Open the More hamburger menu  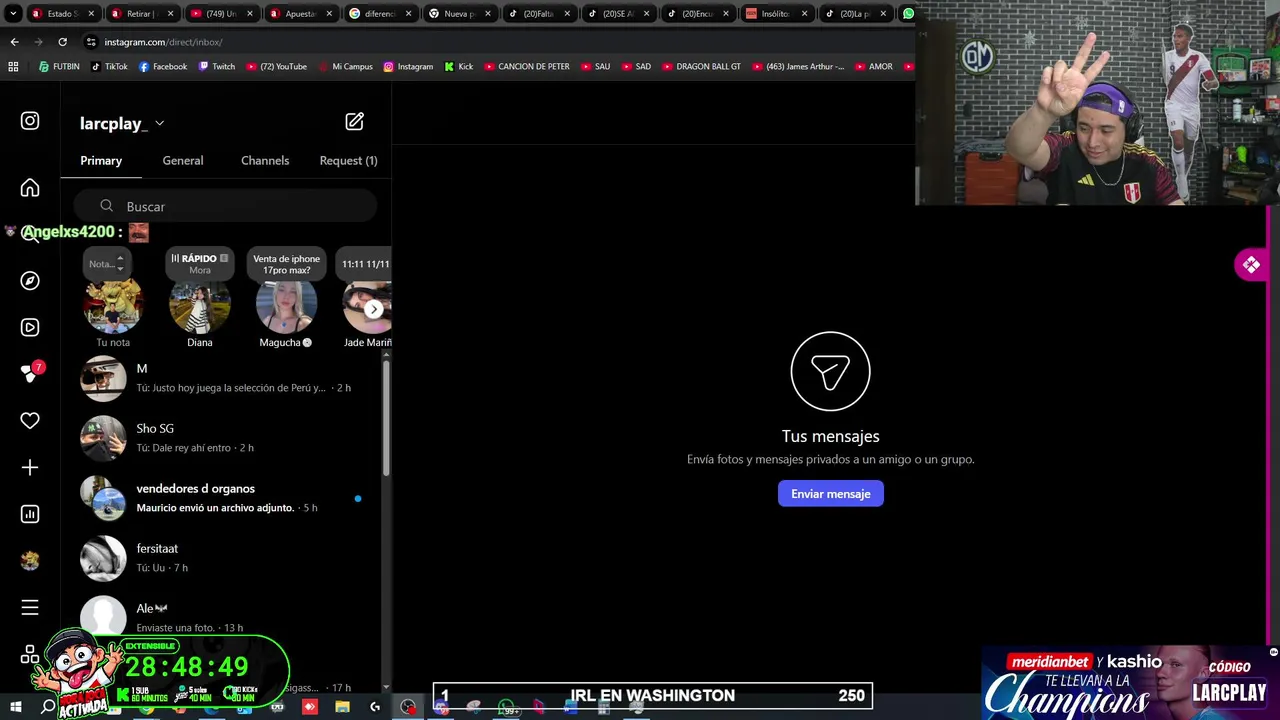tap(30, 607)
